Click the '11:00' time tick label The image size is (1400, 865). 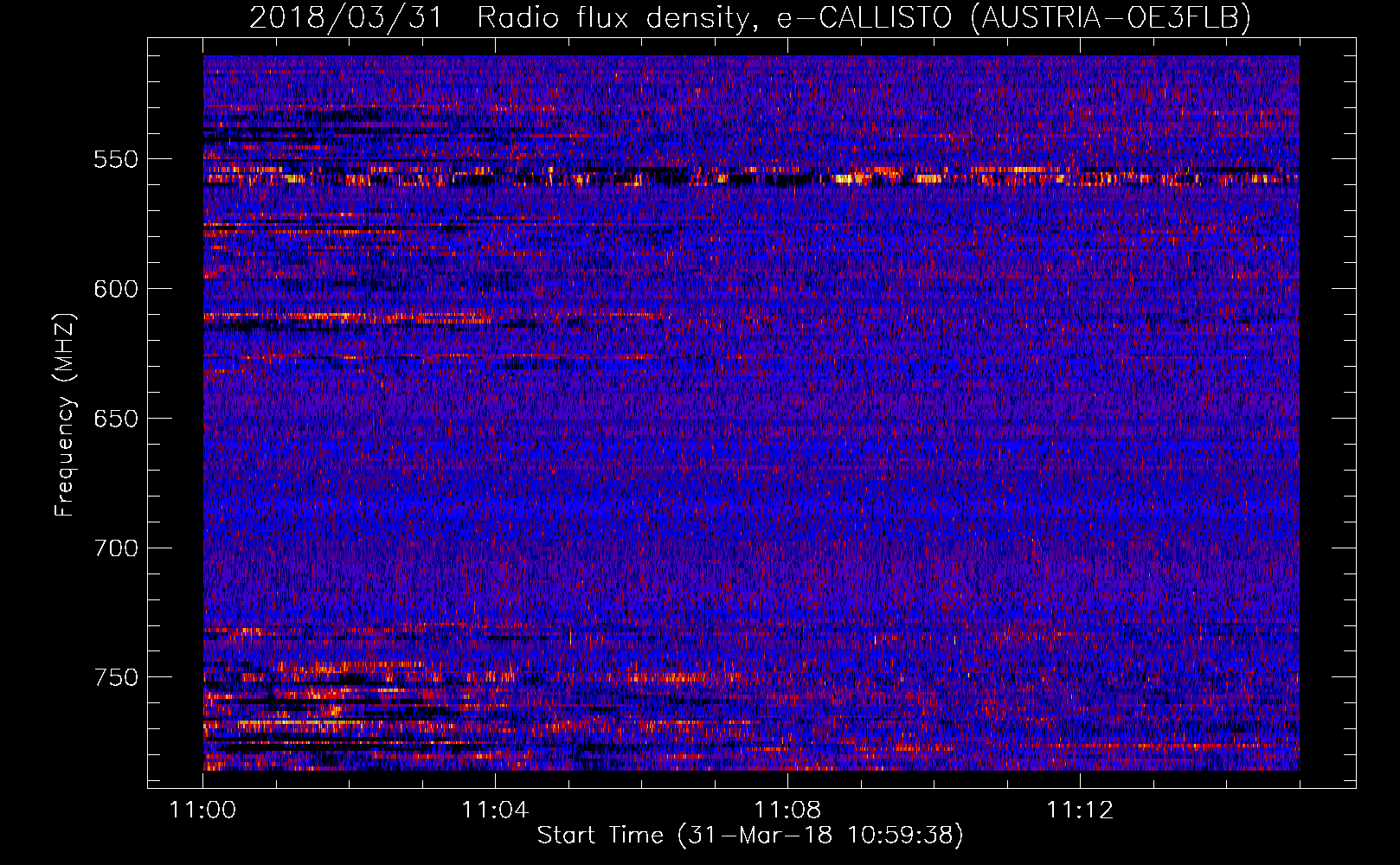coord(203,810)
